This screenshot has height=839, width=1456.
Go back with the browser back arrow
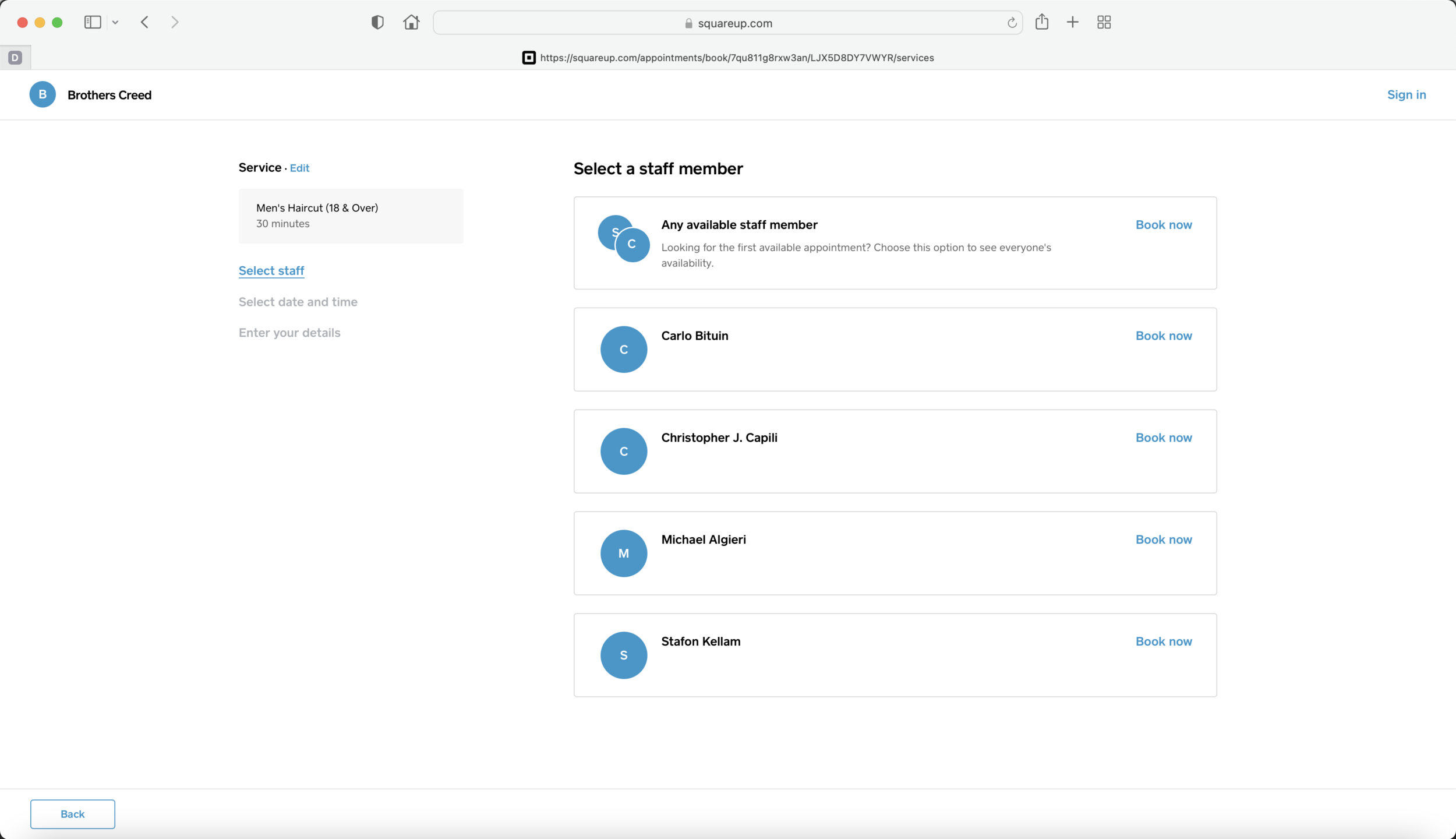coord(145,22)
